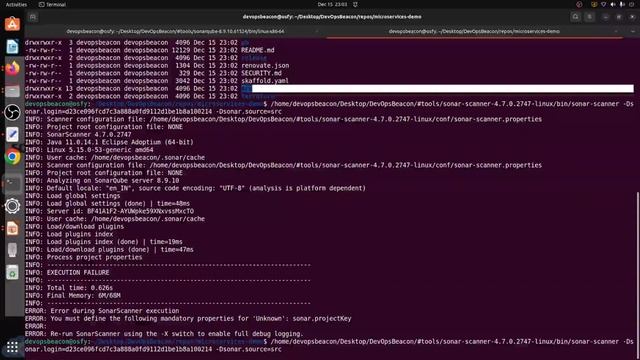The height and width of the screenshot is (360, 640).
Task: Click the microphone indicator in top bar
Action: [622, 4]
